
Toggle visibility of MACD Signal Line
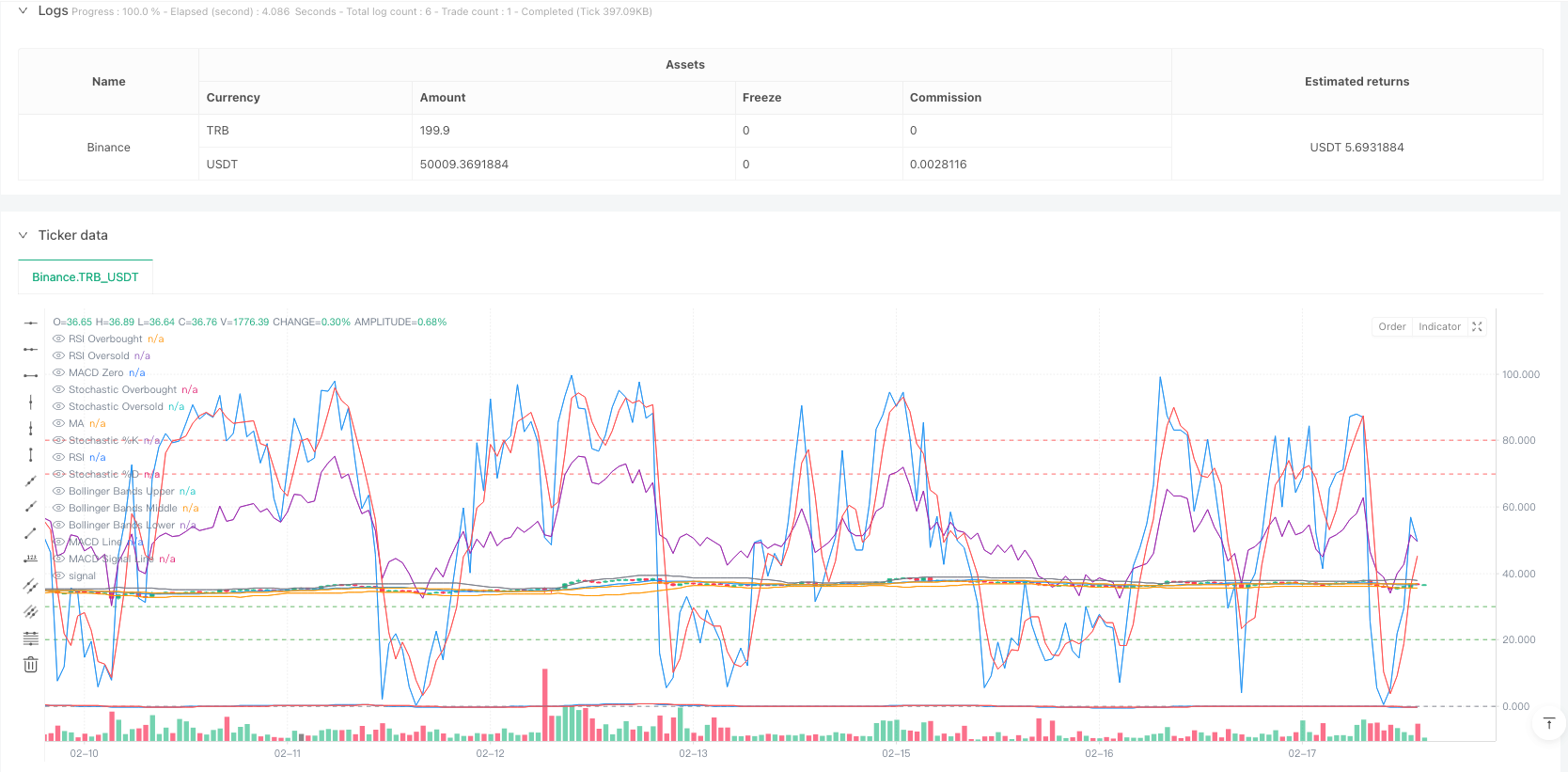58,559
